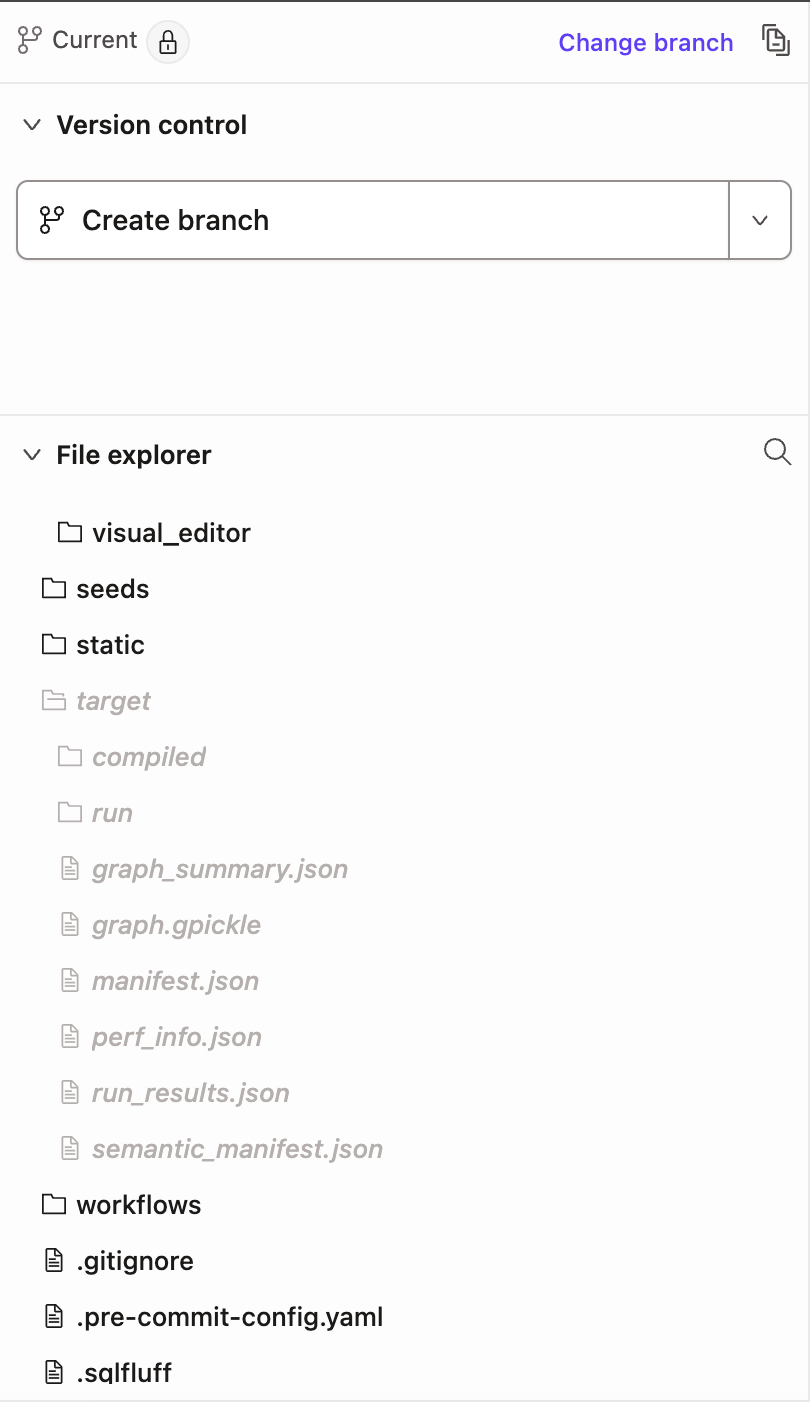
Task: Click the folder icon next to visual_editor
Action: 70,532
